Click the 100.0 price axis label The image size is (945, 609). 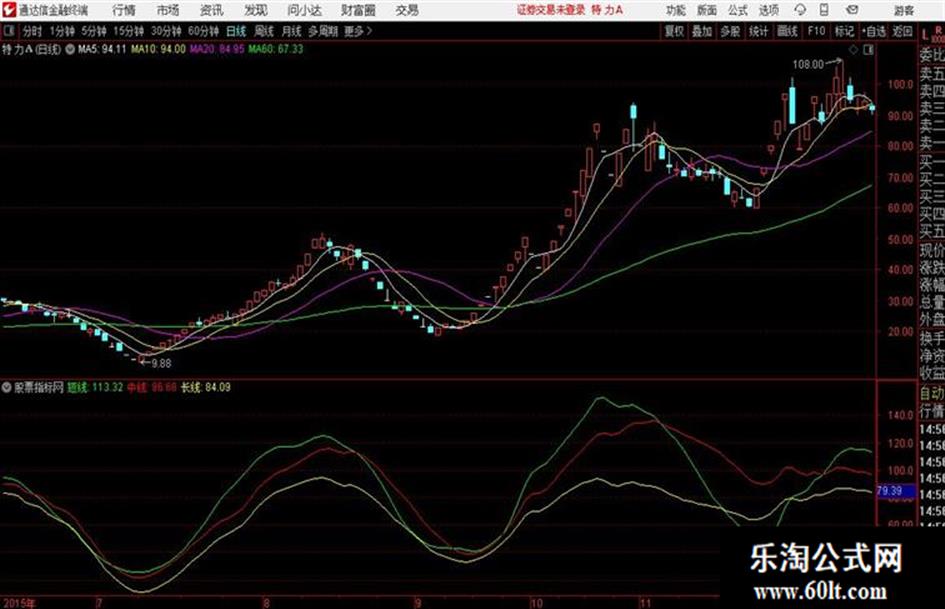[x=900, y=85]
